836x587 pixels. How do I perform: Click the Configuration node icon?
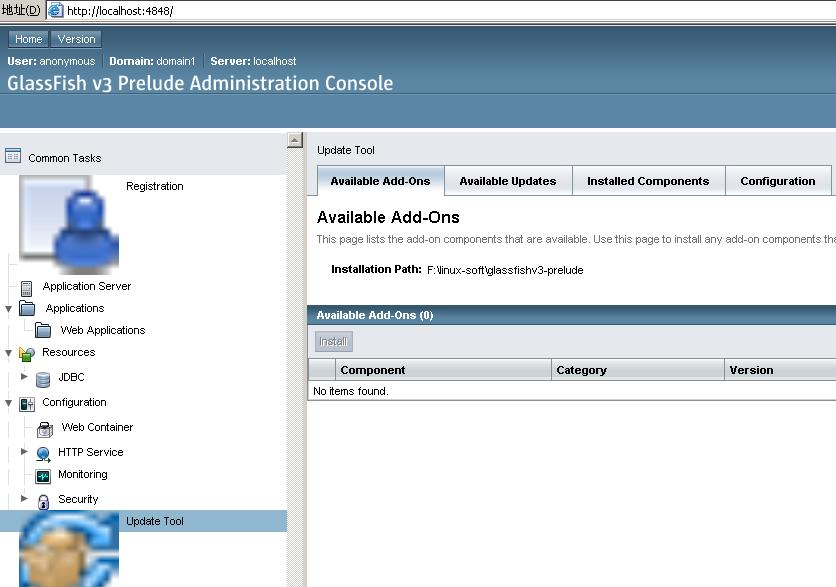coord(27,404)
